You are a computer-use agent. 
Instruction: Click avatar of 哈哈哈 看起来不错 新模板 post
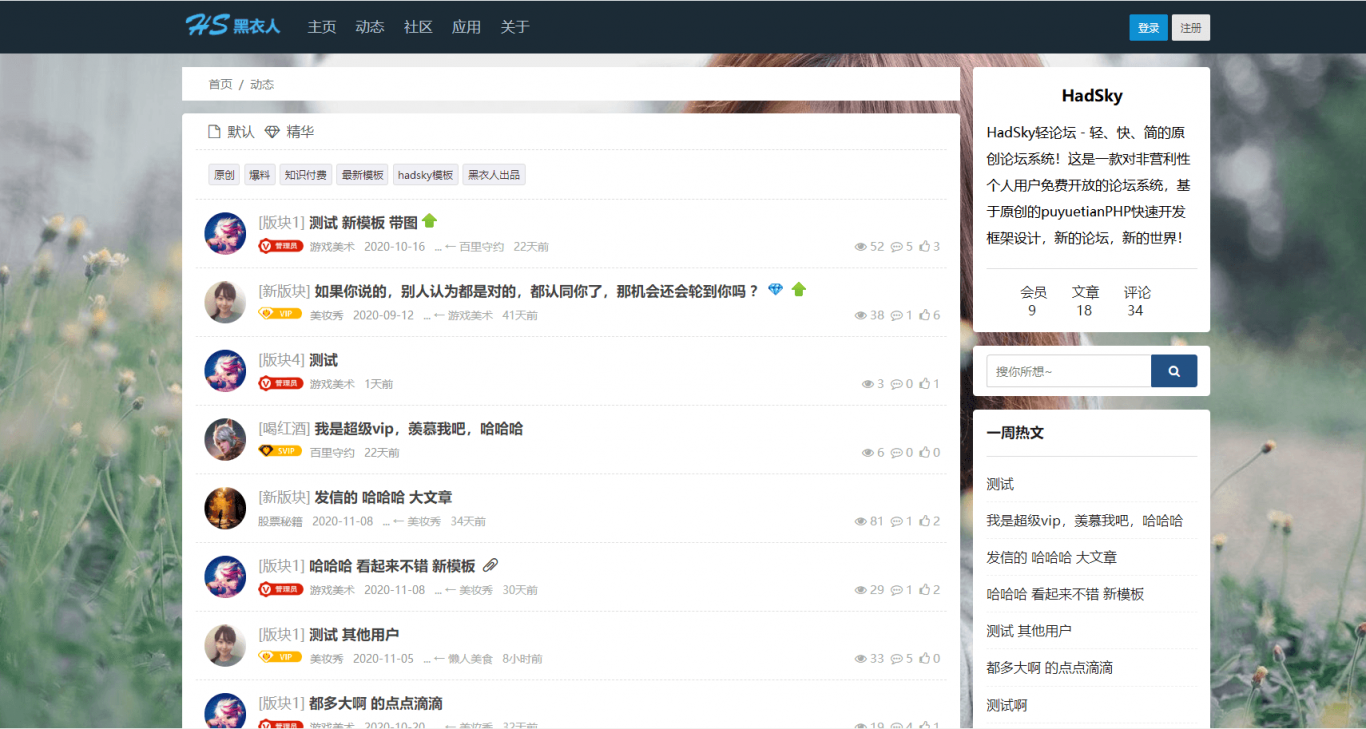pos(225,577)
